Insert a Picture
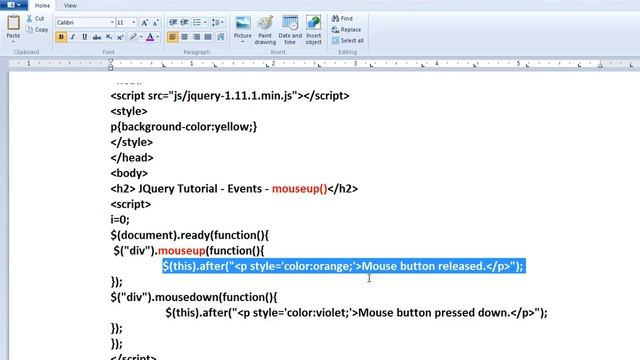The height and width of the screenshot is (360, 640). (x=242, y=27)
